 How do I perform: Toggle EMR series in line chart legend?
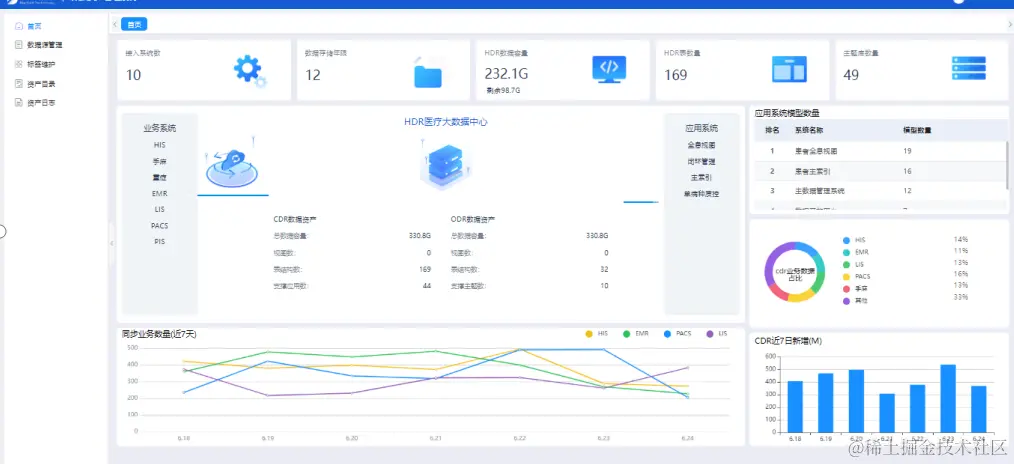pos(636,333)
